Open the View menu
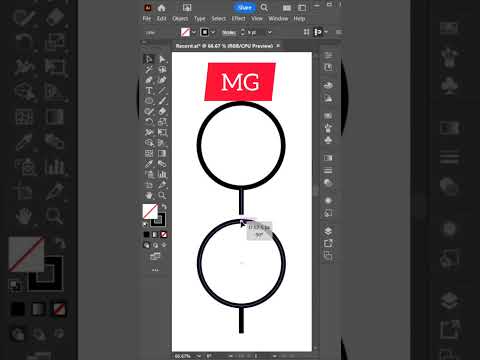This screenshot has height=360, width=480. click(x=257, y=19)
